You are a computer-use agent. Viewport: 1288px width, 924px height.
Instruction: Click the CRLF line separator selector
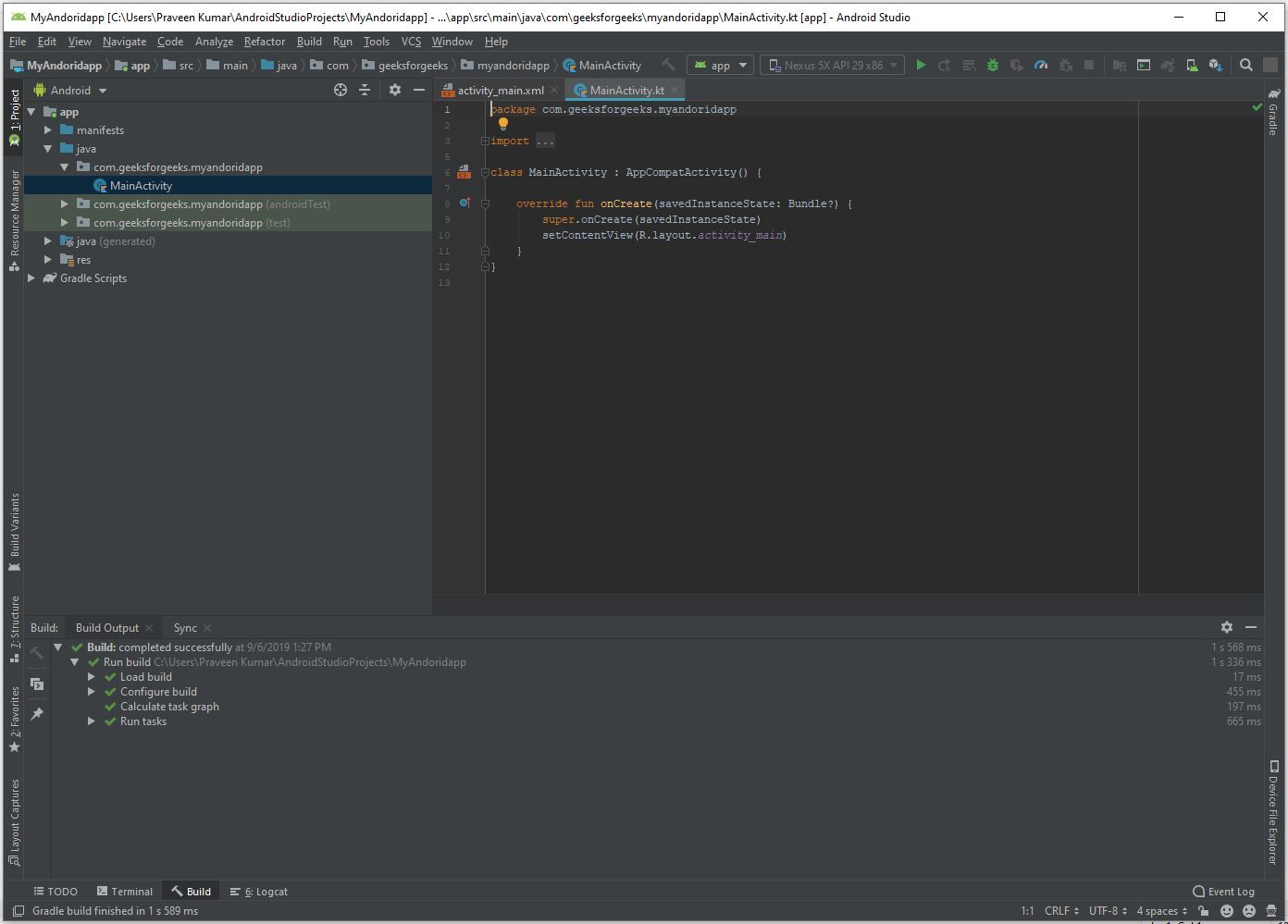pyautogui.click(x=1060, y=911)
